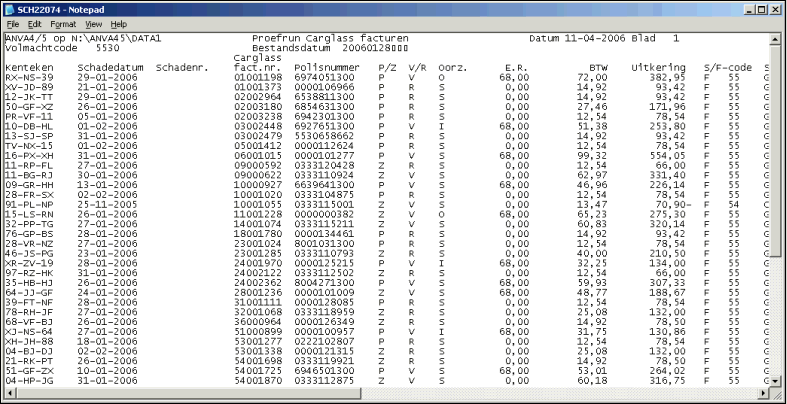Viewport: 787px width, 404px height.
Task: Click the vertical scrollbar up arrow
Action: click(777, 37)
